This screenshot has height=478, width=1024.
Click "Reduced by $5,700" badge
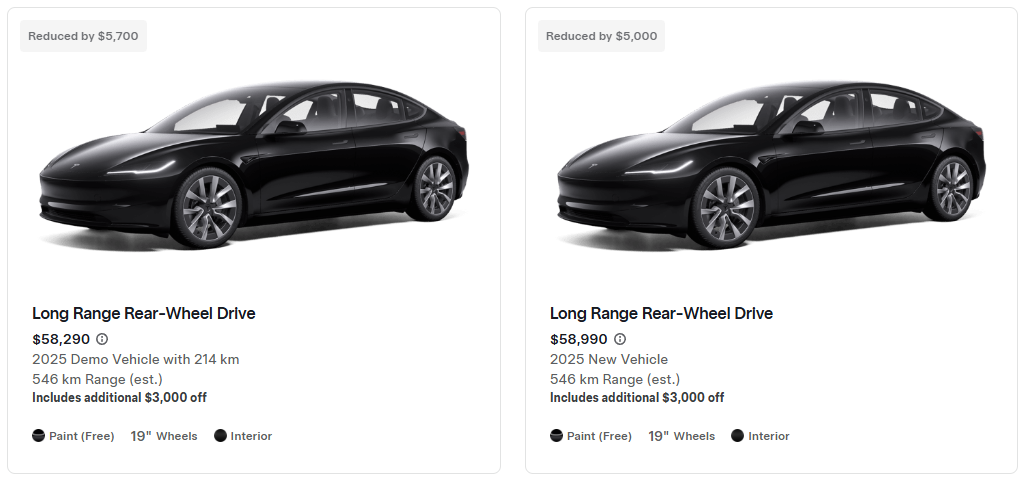tap(83, 36)
